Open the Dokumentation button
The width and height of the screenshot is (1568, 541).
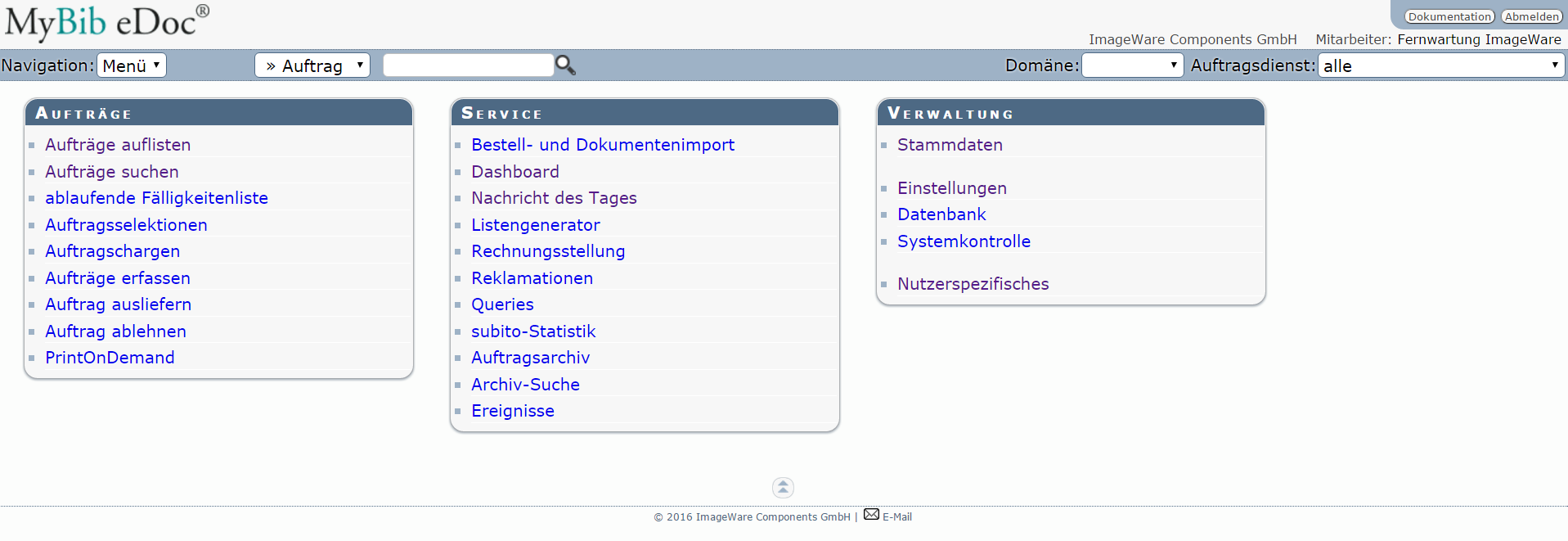(x=1449, y=16)
